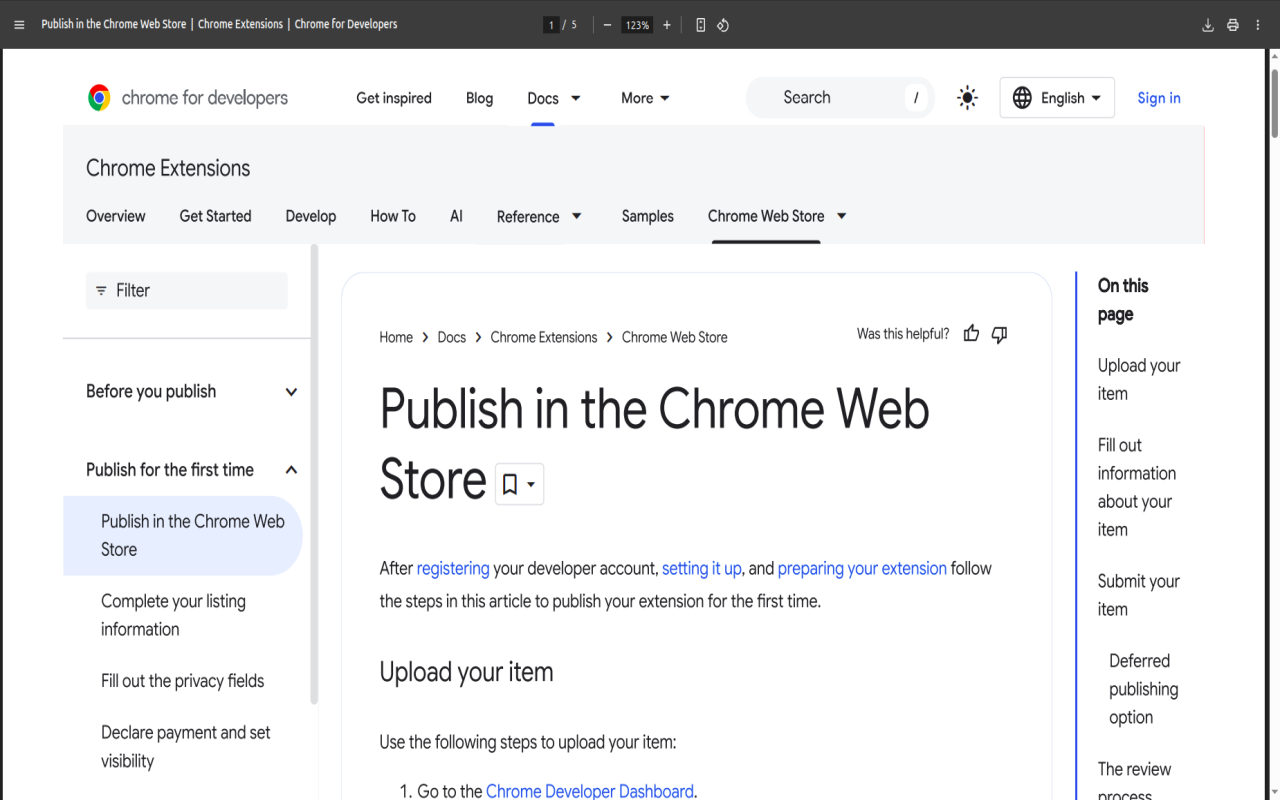Click the PDF page number box
The image size is (1280, 800).
(551, 25)
